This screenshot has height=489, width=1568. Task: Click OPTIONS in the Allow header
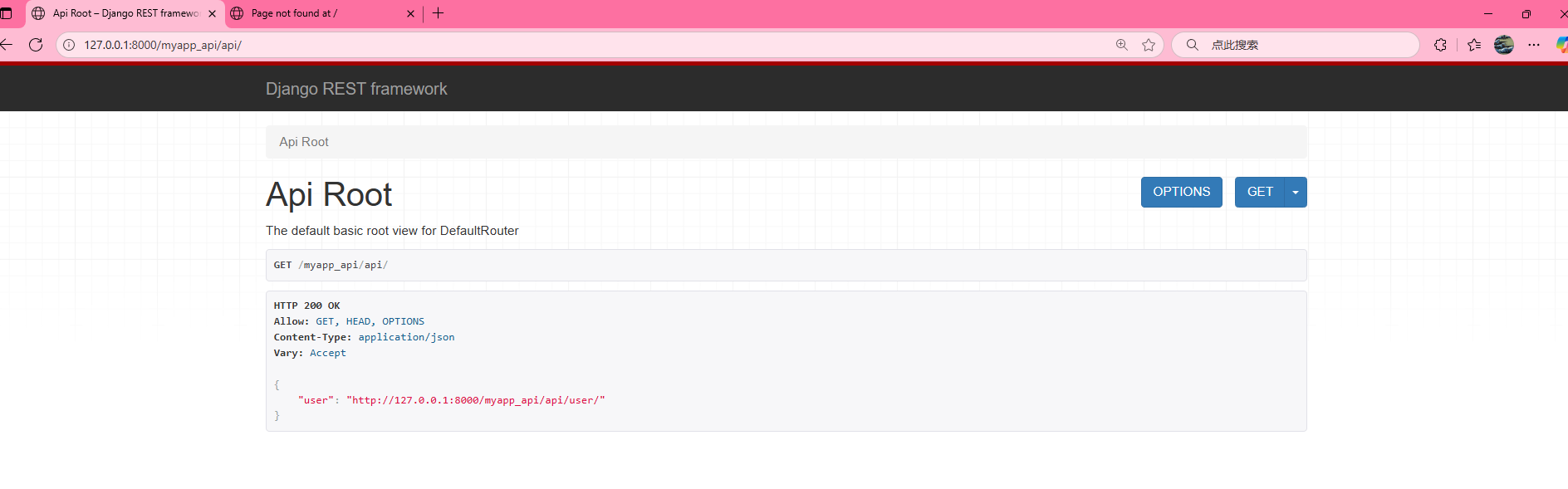point(403,321)
